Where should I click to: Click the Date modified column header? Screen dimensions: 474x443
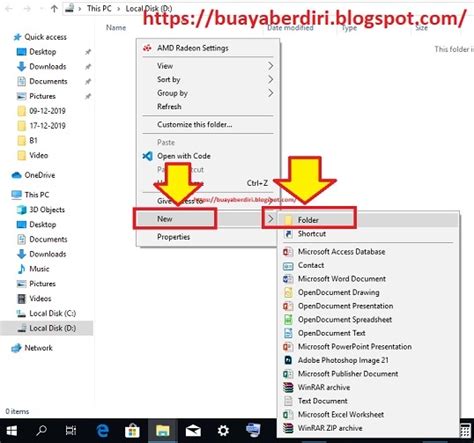click(290, 28)
